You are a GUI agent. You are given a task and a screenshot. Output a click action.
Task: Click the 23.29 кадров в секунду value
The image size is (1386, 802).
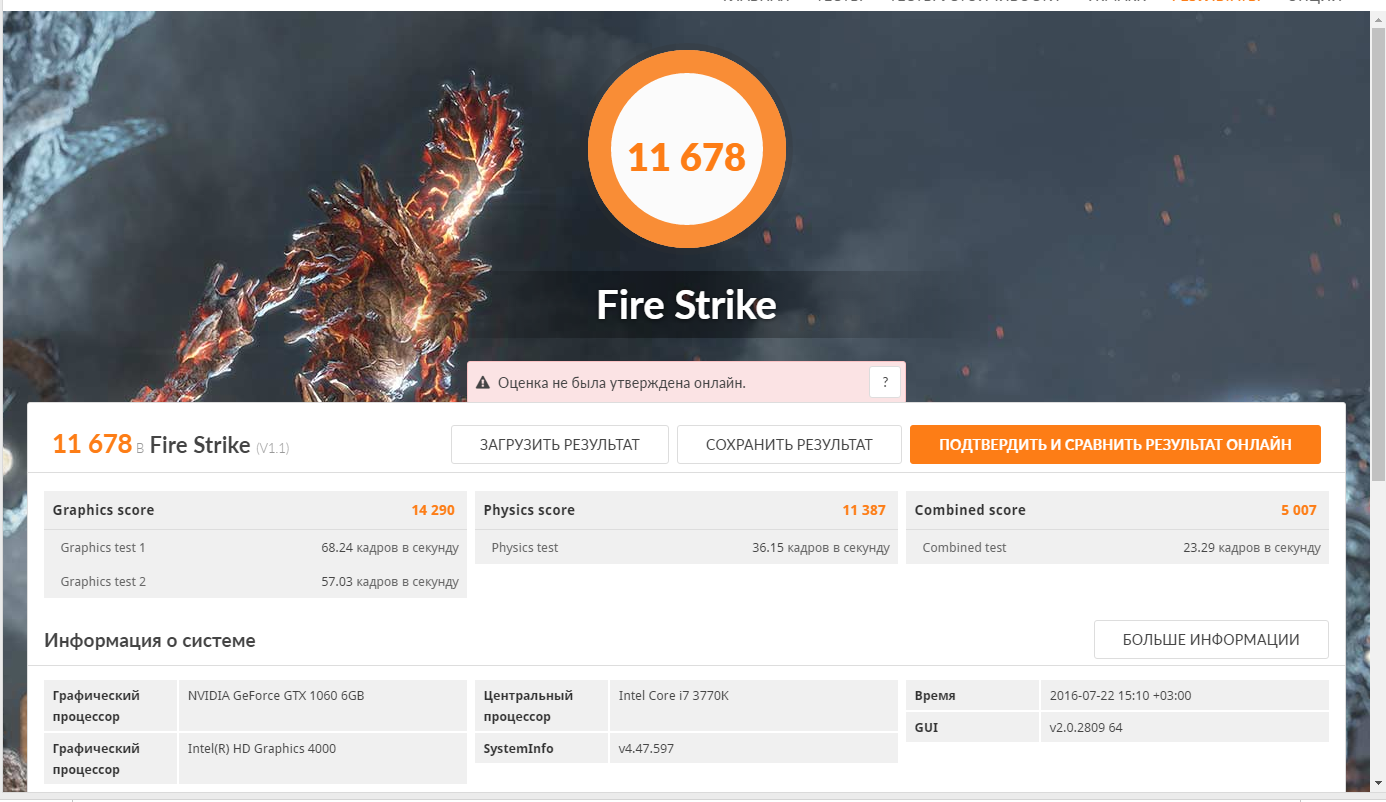tap(1252, 548)
